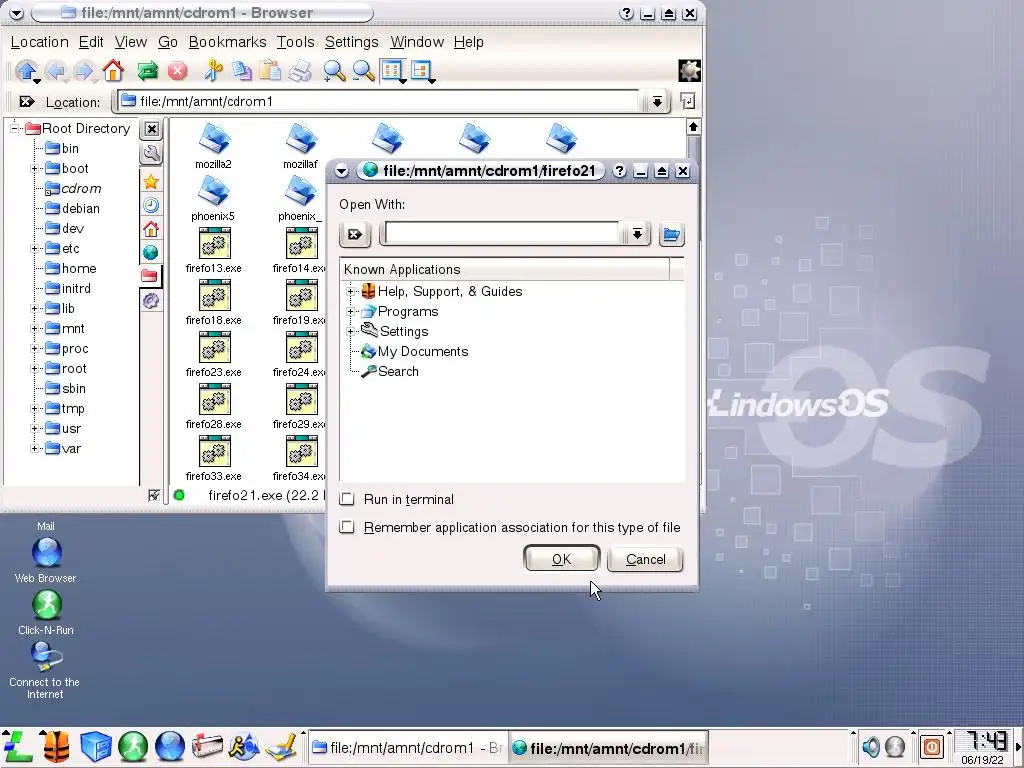Open Services gear tab in sidebar
The height and width of the screenshot is (768, 1024).
point(151,300)
